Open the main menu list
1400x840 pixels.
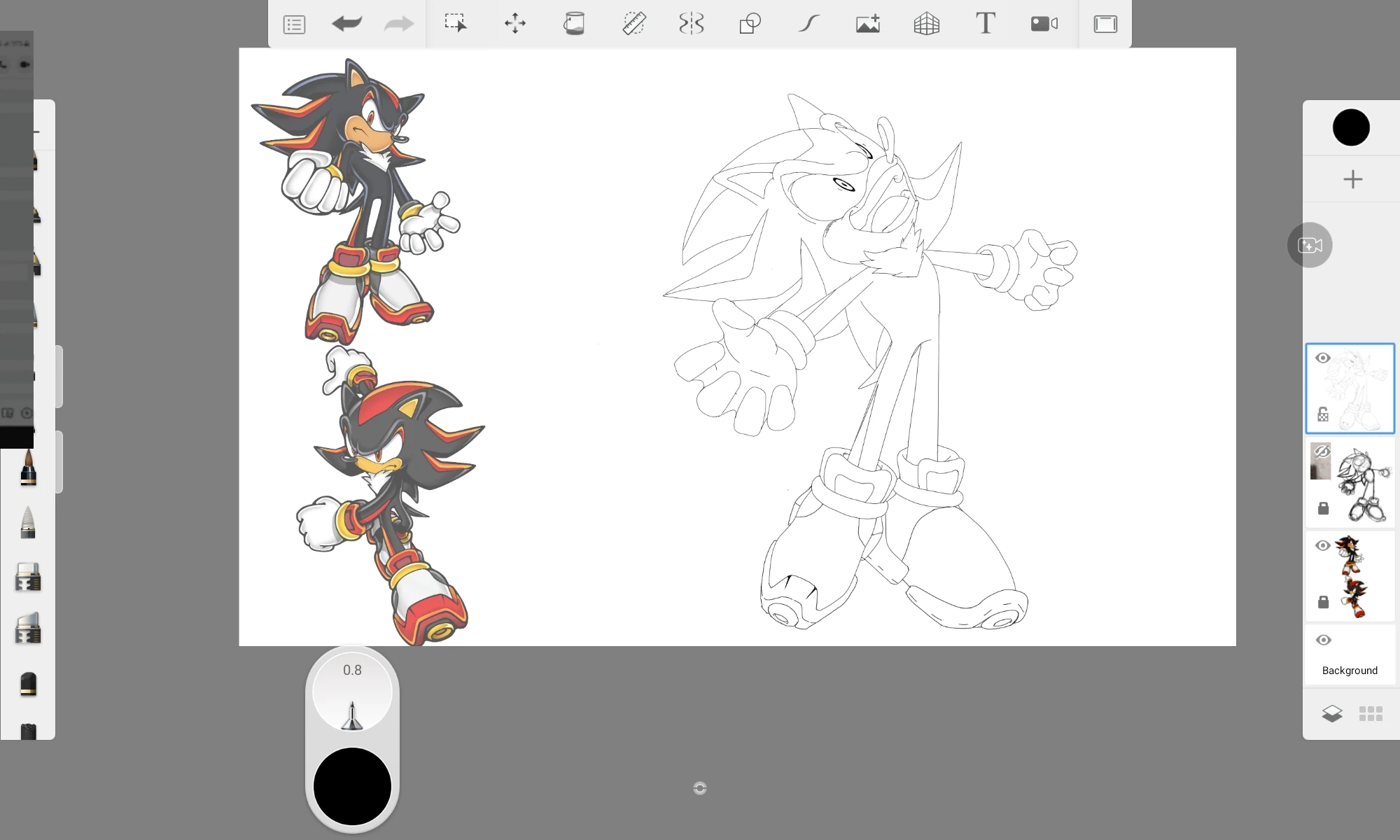coord(294,23)
